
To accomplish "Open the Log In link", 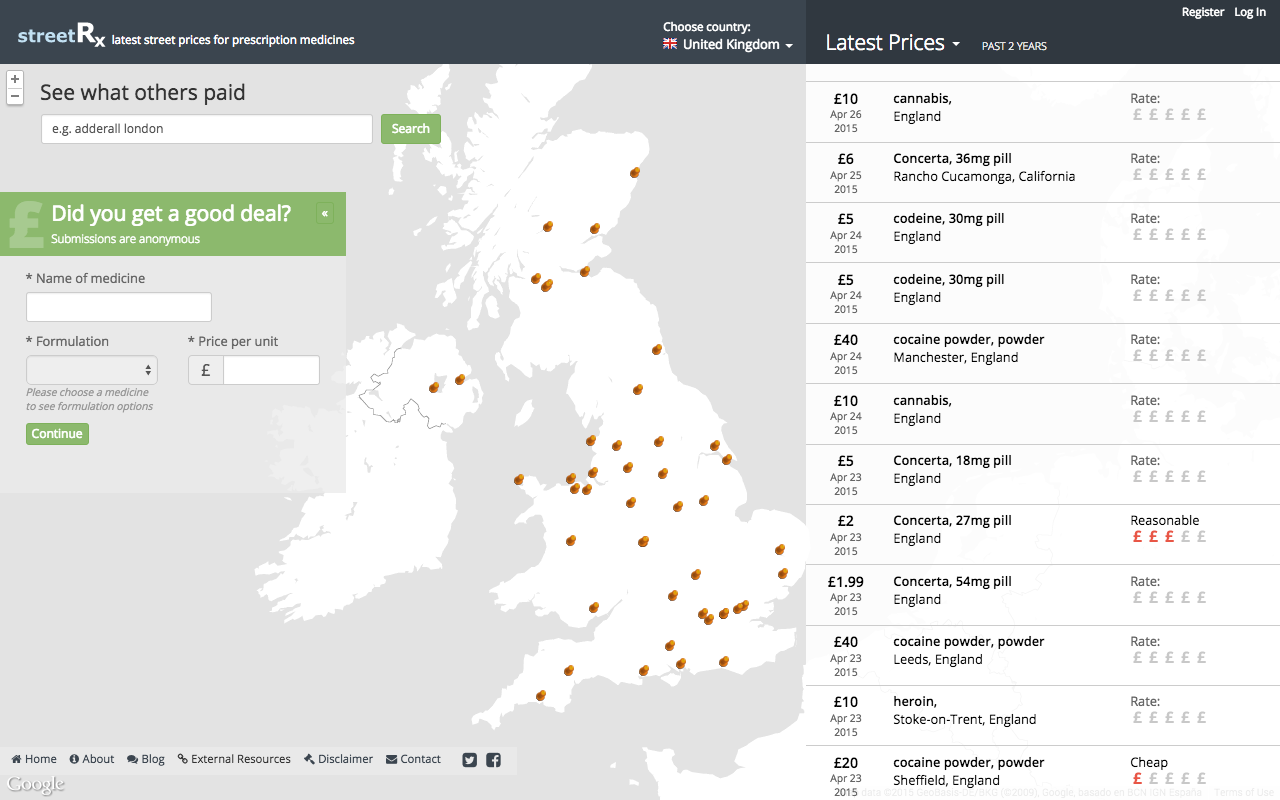I will click(1250, 12).
